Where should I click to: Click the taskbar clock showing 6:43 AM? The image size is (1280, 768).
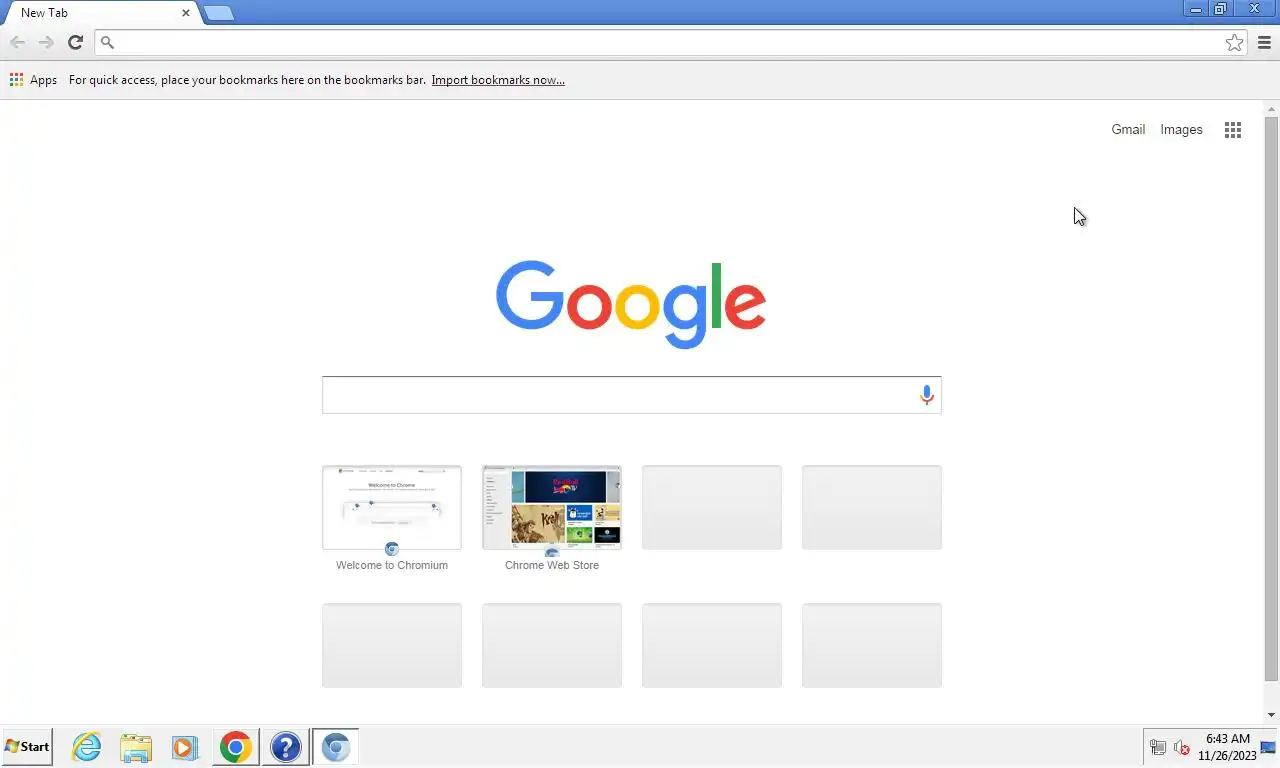click(1227, 747)
